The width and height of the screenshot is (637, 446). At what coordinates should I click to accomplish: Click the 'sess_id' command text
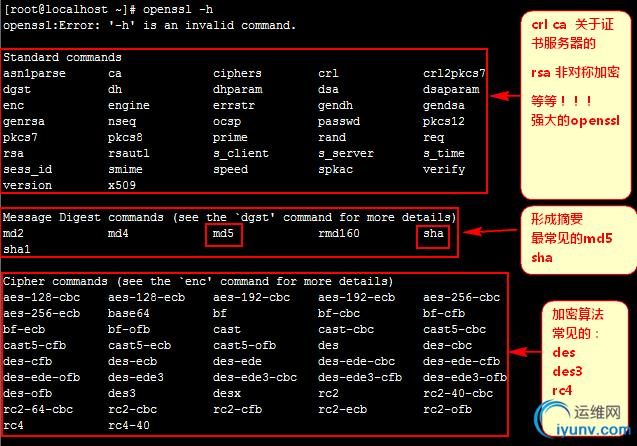coord(27,169)
